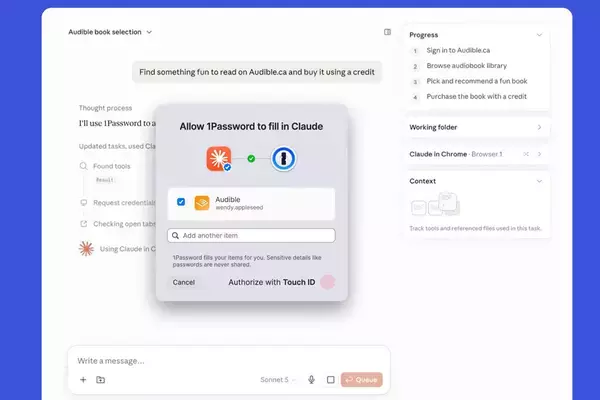Viewport: 600px width, 400px height.
Task: Click the microphone dictation icon
Action: click(311, 380)
